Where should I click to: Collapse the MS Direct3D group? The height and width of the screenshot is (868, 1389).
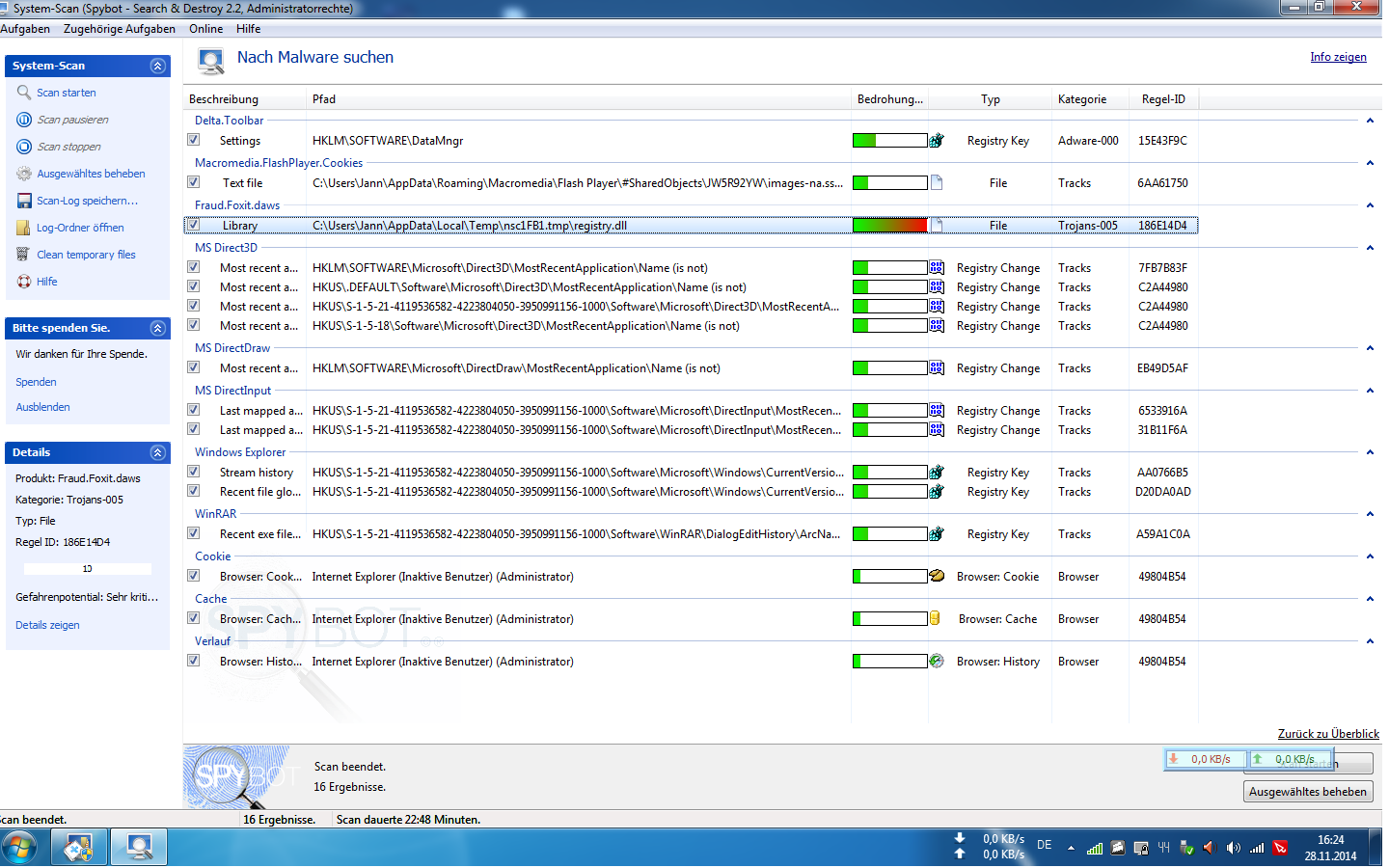pyautogui.click(x=1370, y=248)
